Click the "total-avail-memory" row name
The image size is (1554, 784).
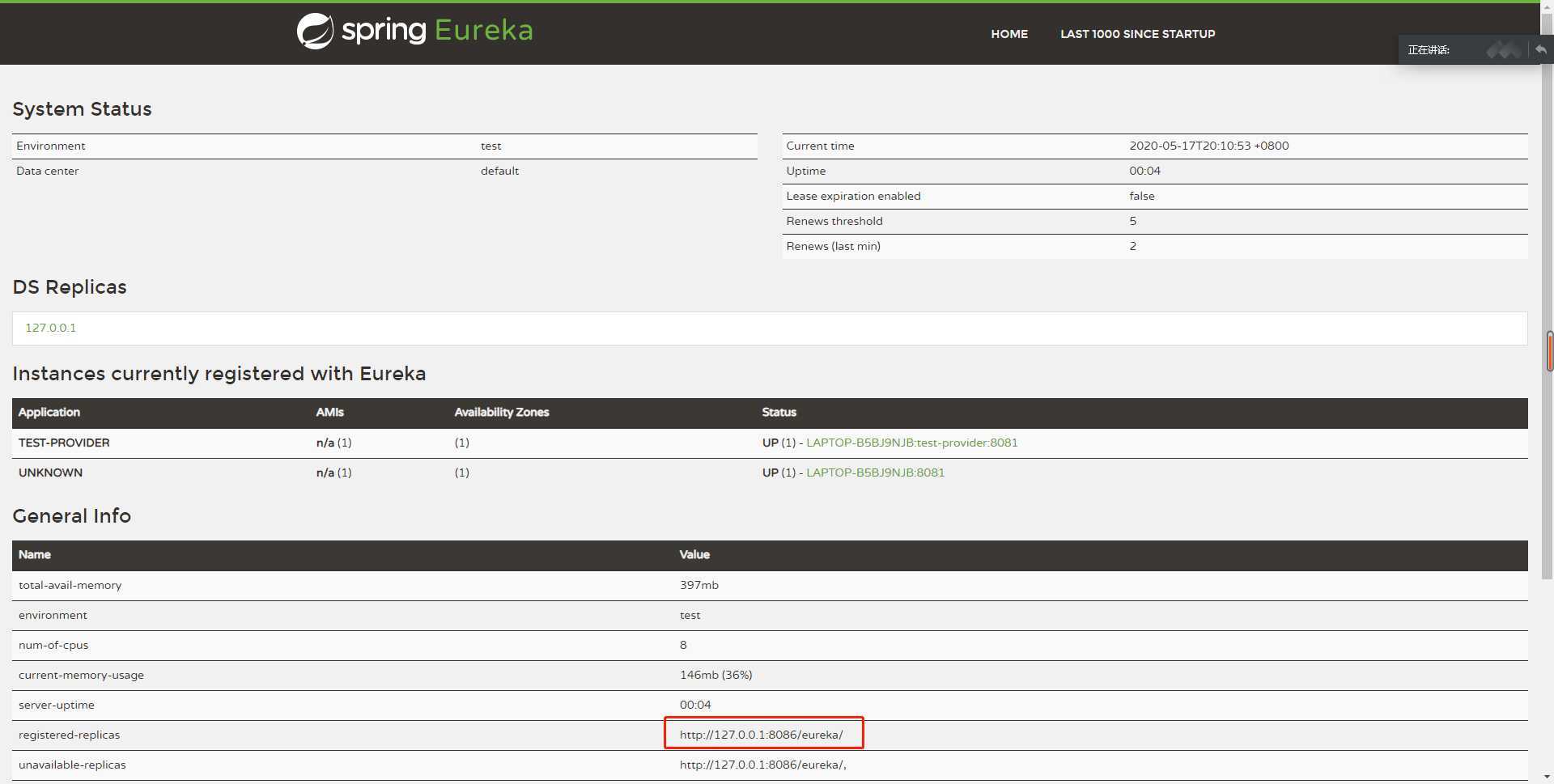[x=70, y=585]
